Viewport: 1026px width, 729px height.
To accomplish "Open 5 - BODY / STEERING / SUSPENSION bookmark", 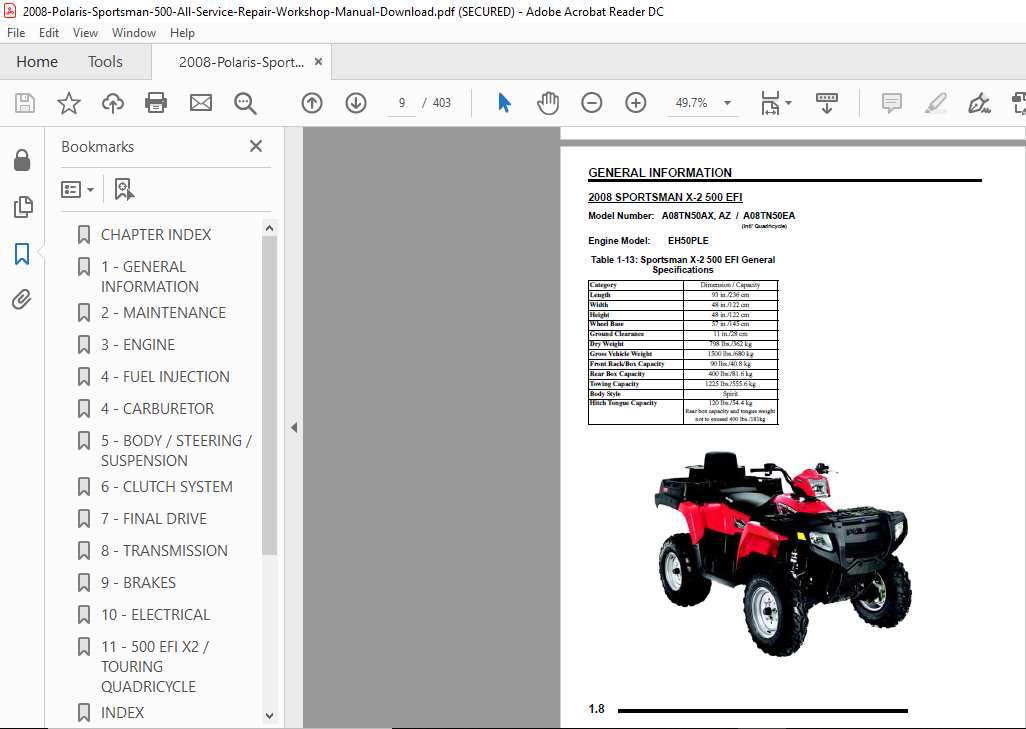I will 176,450.
